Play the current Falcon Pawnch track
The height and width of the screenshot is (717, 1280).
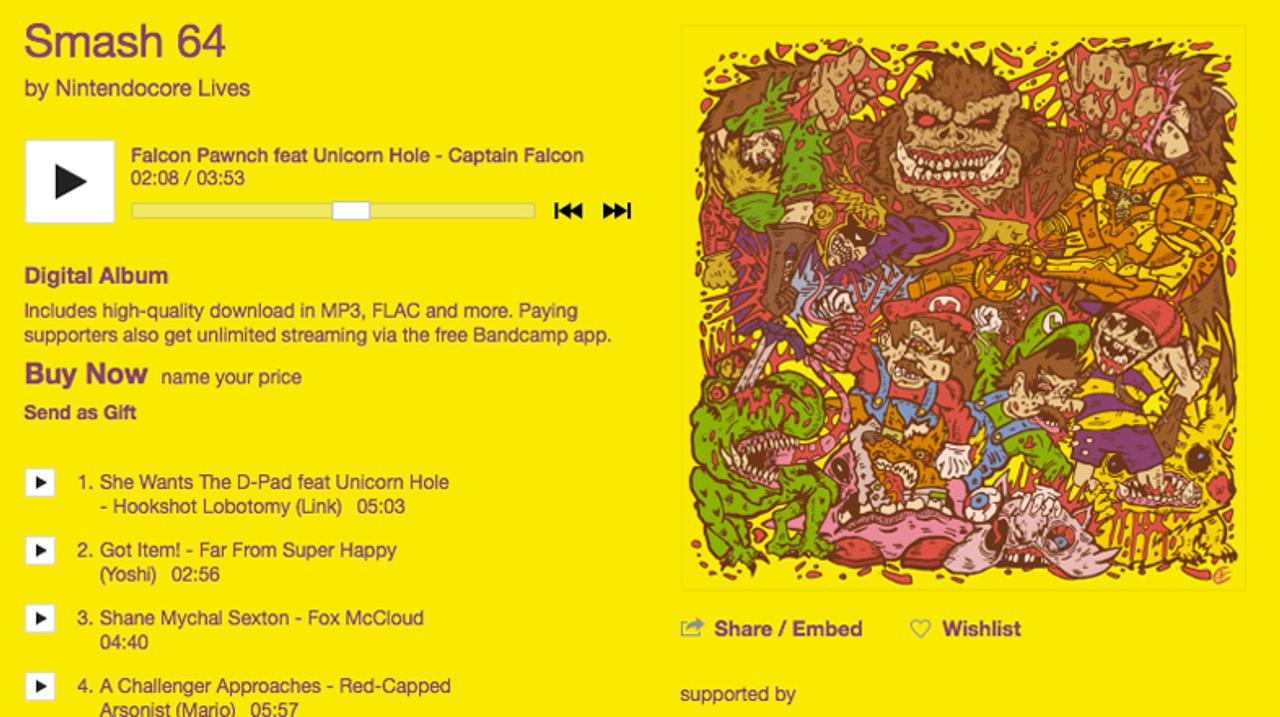(70, 182)
